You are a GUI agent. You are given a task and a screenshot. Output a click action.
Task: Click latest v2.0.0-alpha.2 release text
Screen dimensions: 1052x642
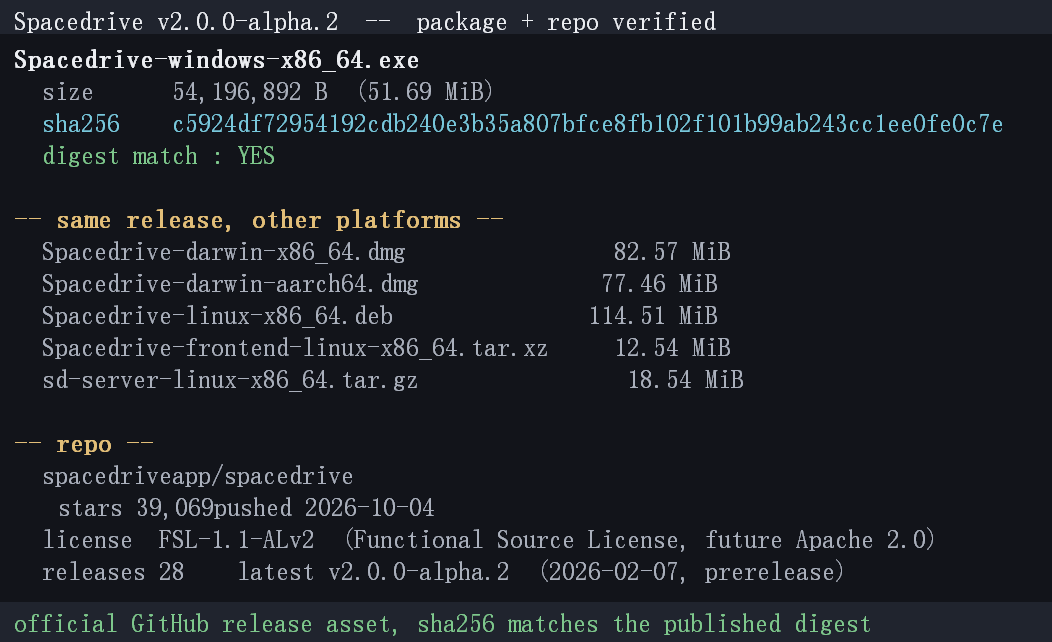(374, 572)
